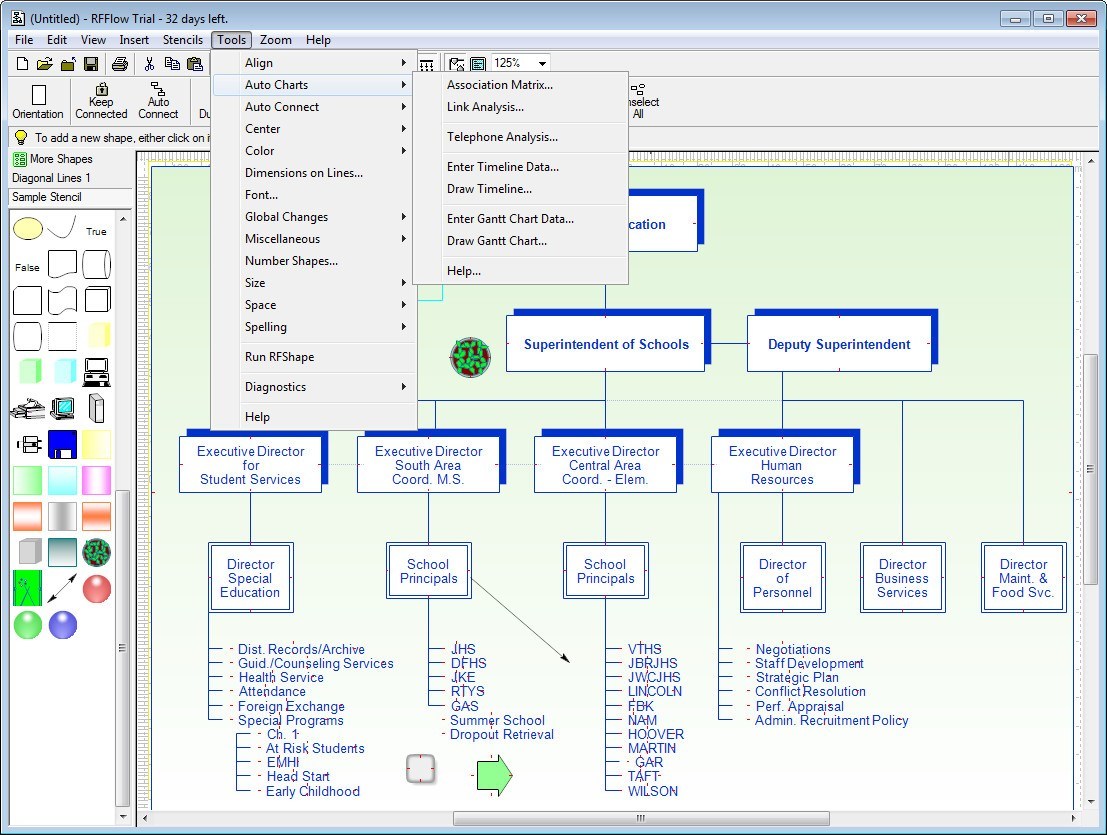
Task: Click the Save floppy disk icon
Action: click(x=91, y=64)
